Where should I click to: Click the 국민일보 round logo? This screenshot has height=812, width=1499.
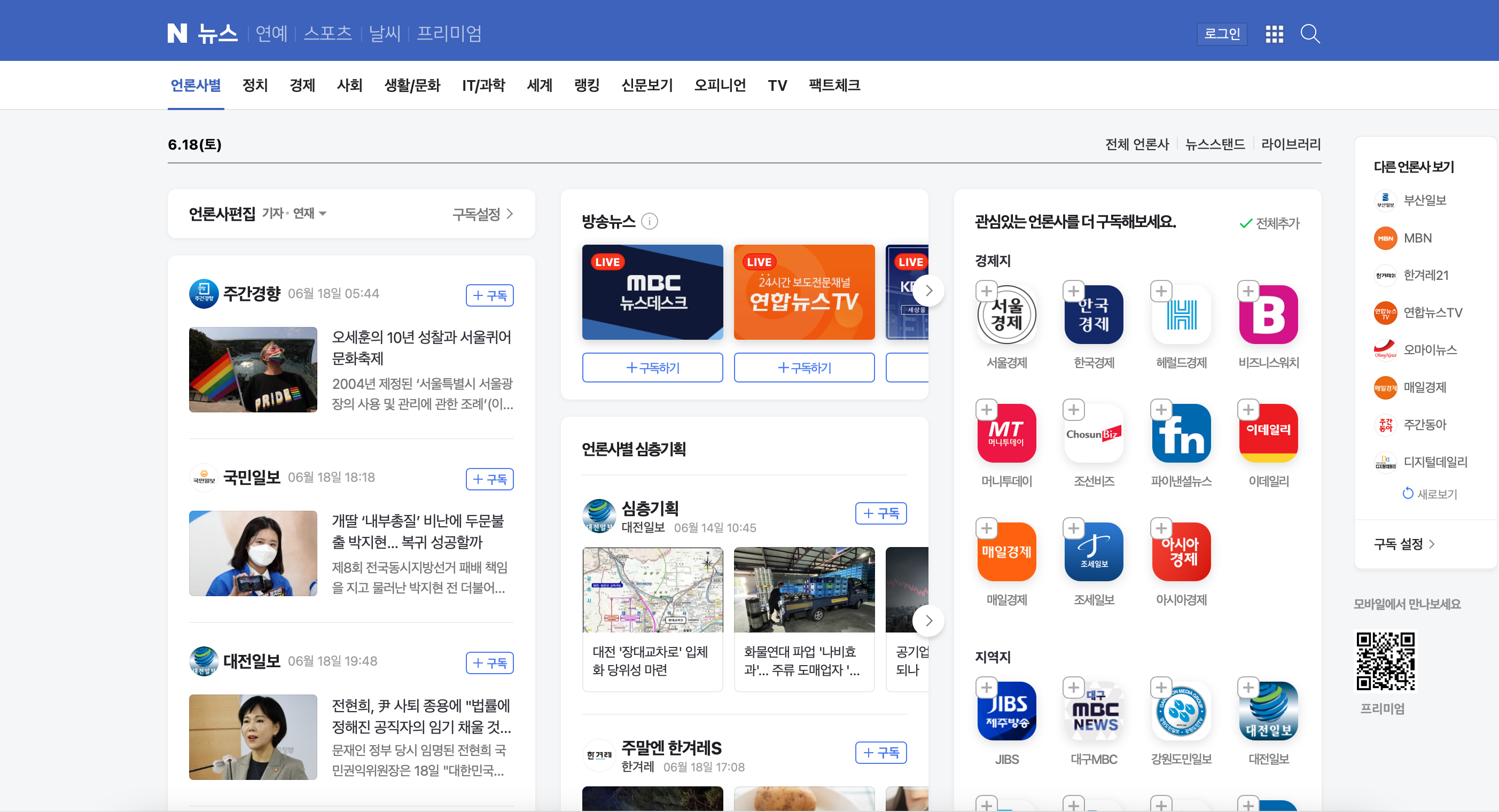click(x=204, y=478)
